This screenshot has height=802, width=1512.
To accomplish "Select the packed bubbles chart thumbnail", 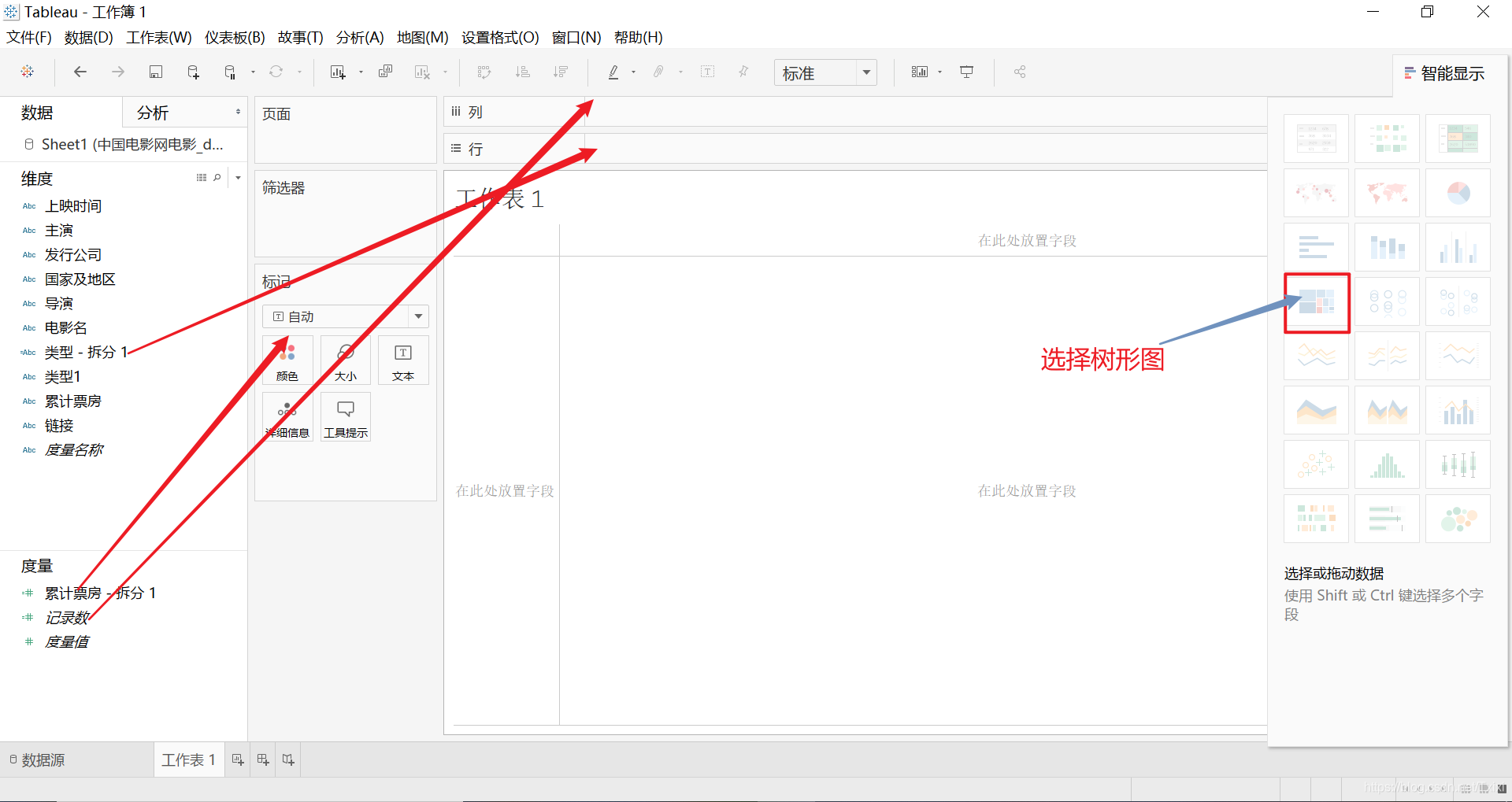I will [1458, 519].
